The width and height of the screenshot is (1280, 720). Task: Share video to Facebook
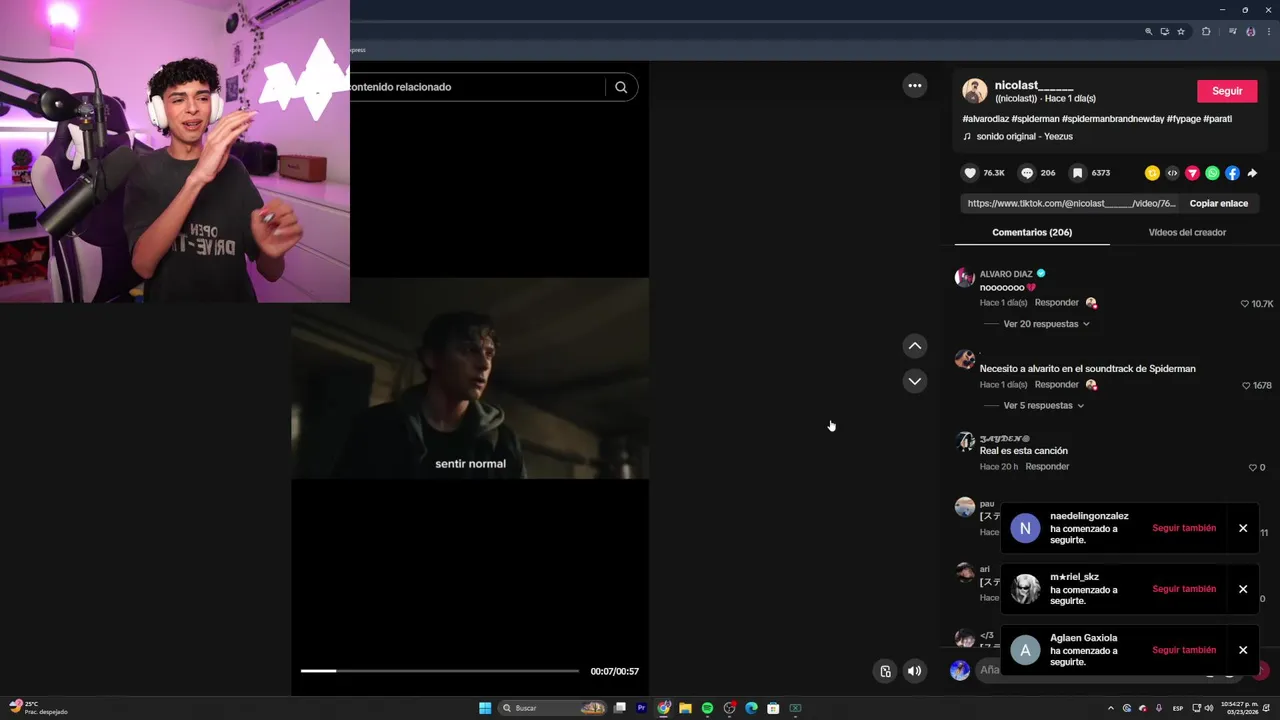(1232, 173)
